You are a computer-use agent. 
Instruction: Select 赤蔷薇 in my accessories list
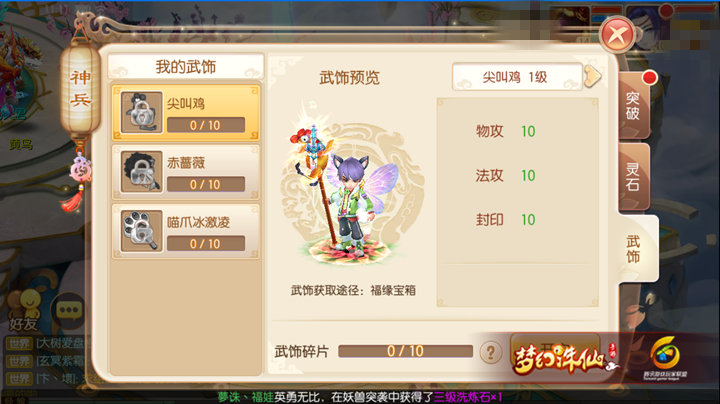186,172
